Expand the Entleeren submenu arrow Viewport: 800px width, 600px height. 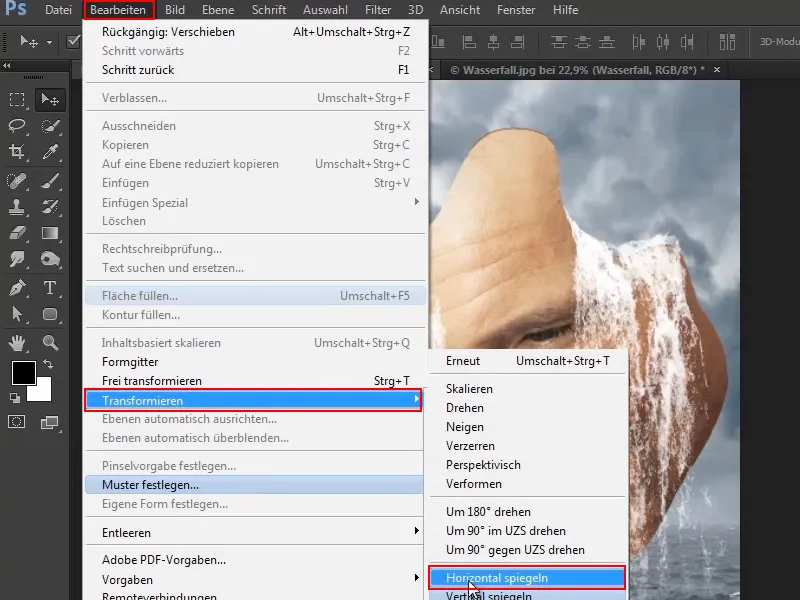tap(417, 531)
